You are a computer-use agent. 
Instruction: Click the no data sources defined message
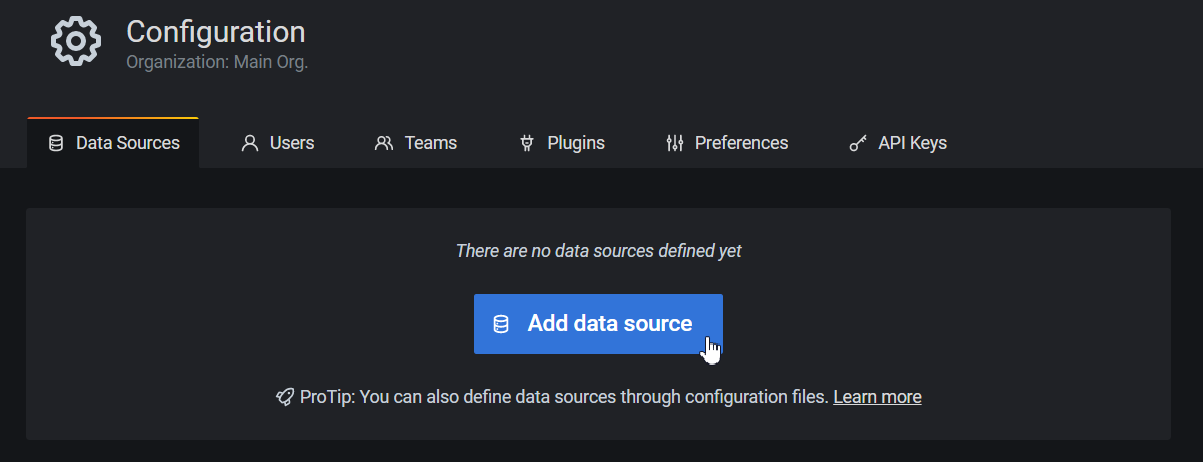tap(598, 251)
